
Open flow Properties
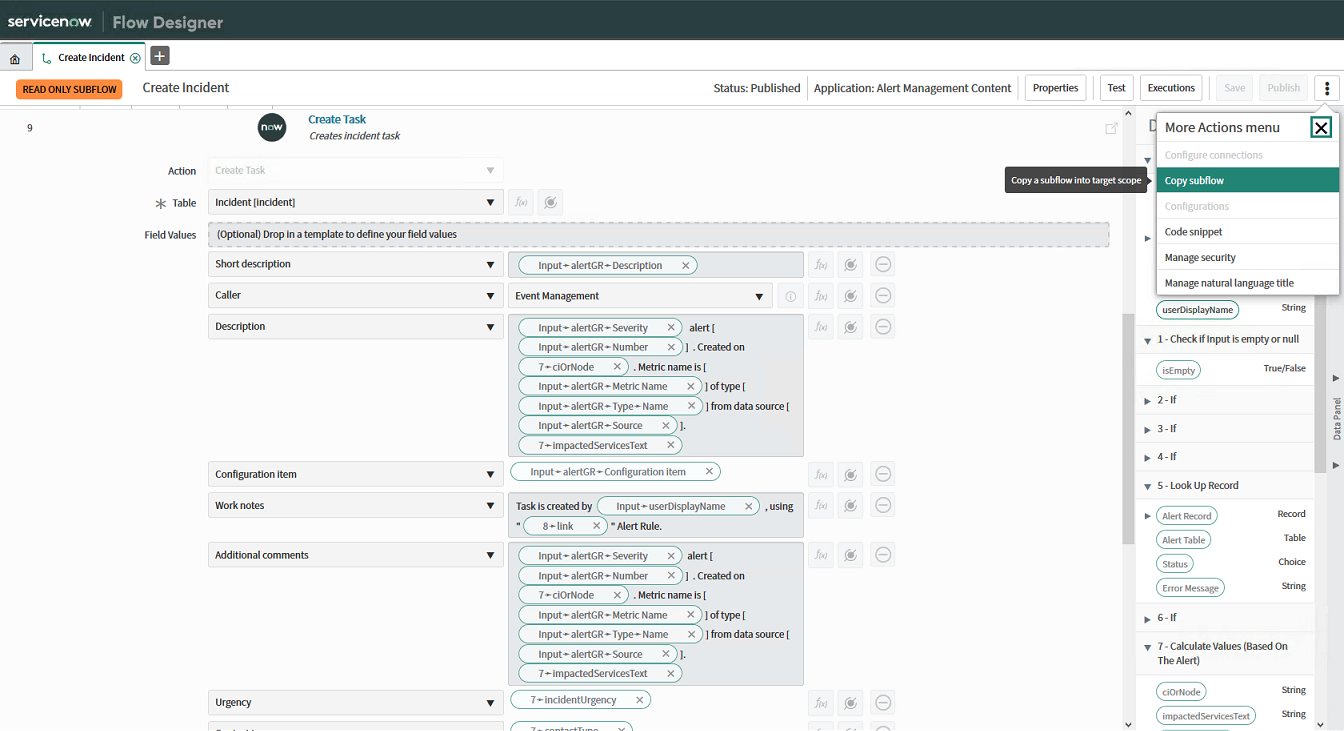1055,87
